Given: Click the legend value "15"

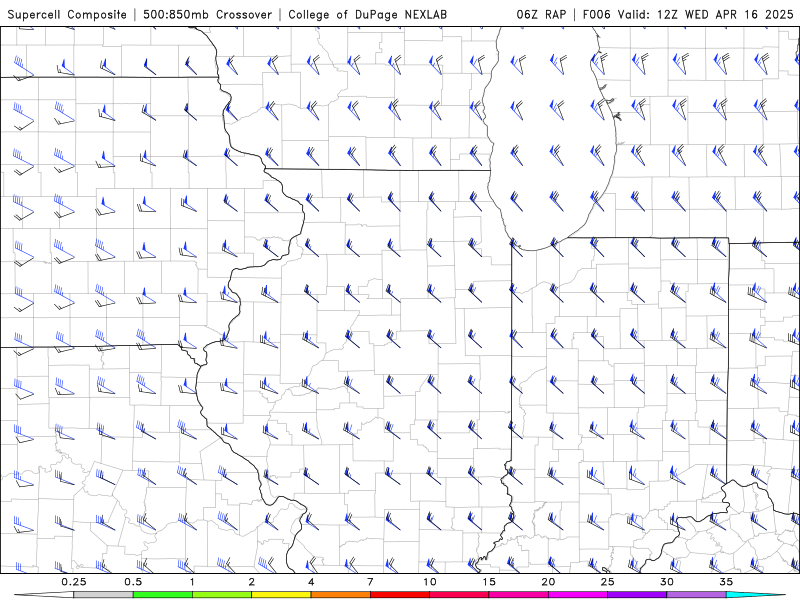Looking at the screenshot, I should pyautogui.click(x=489, y=582).
